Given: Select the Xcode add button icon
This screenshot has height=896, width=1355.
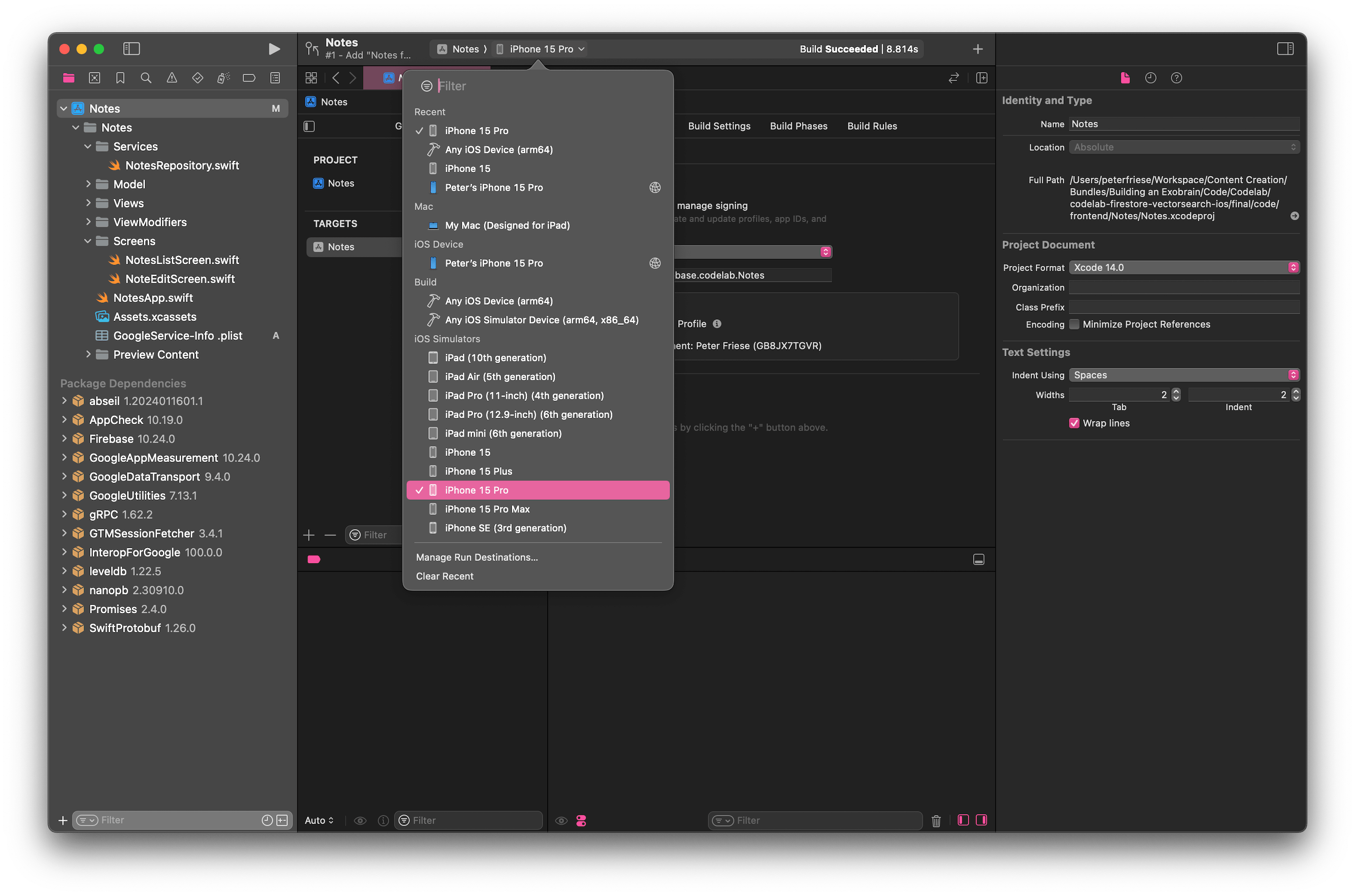Looking at the screenshot, I should click(x=978, y=49).
